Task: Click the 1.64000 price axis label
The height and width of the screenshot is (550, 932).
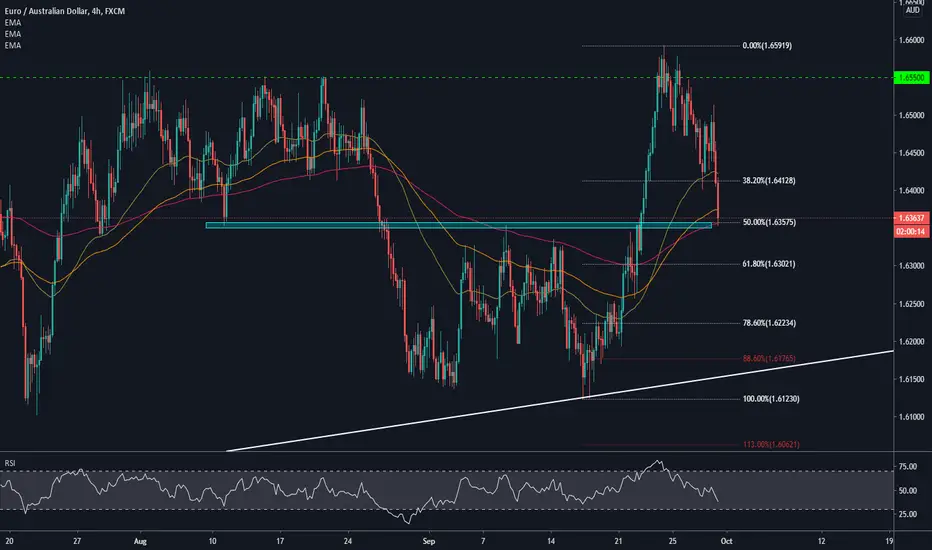Action: 911,191
